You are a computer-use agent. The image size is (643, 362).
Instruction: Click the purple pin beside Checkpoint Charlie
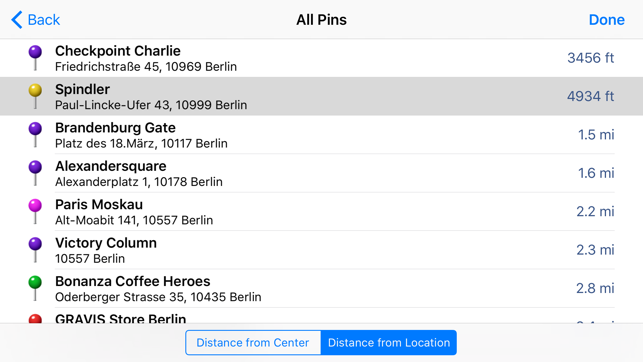coord(35,58)
